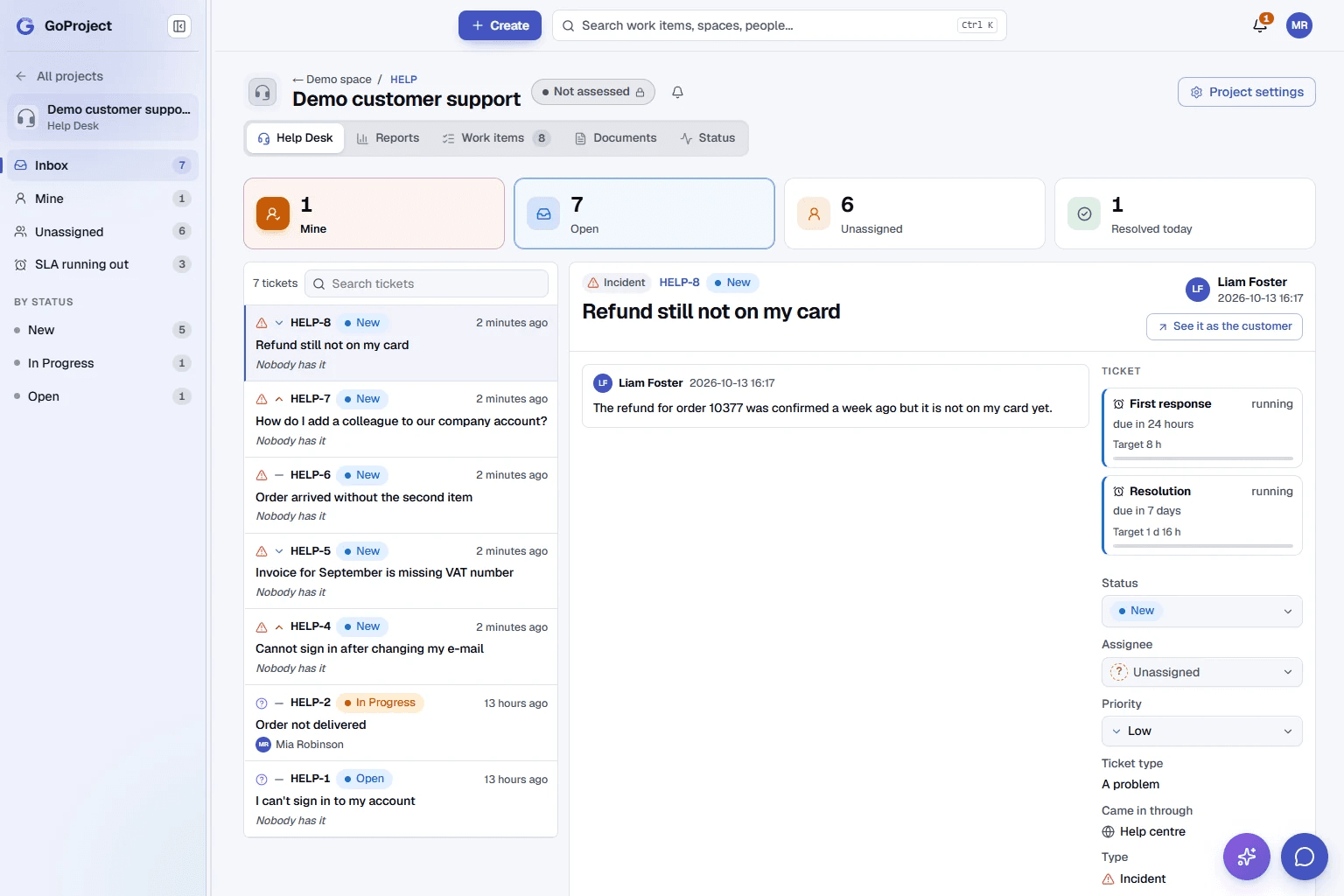Select SLA running out in sidebar

click(102, 264)
